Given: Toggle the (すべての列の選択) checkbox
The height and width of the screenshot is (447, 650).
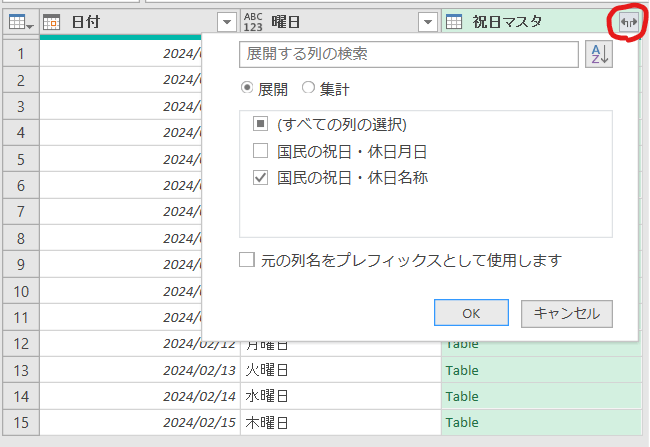Looking at the screenshot, I should 260,124.
